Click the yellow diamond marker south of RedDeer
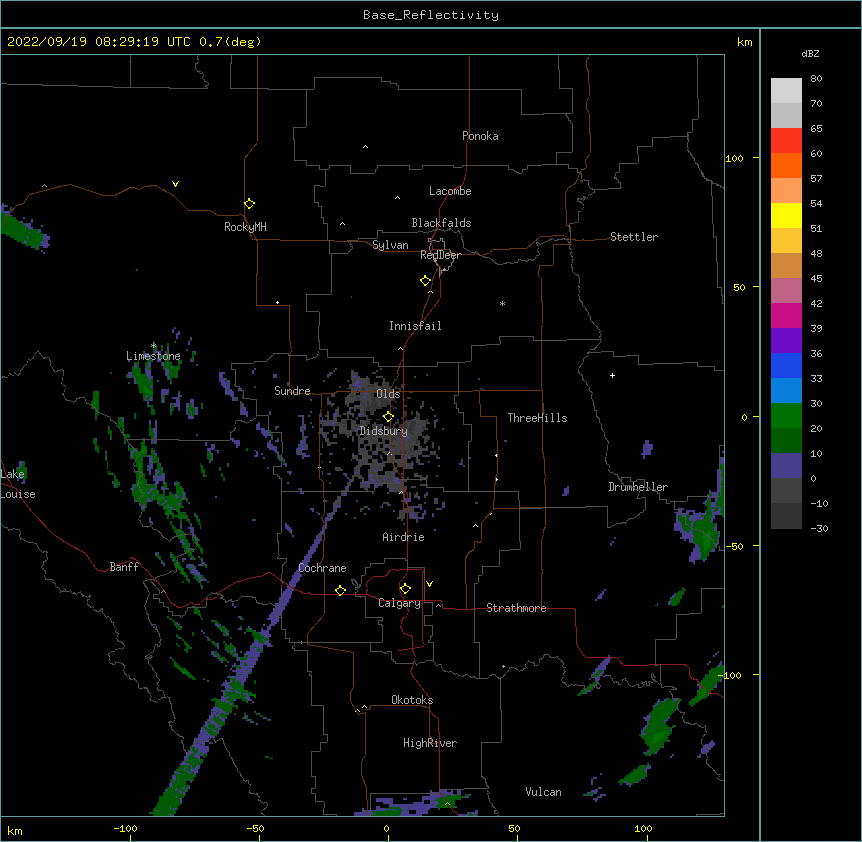The width and height of the screenshot is (862, 842). [426, 281]
